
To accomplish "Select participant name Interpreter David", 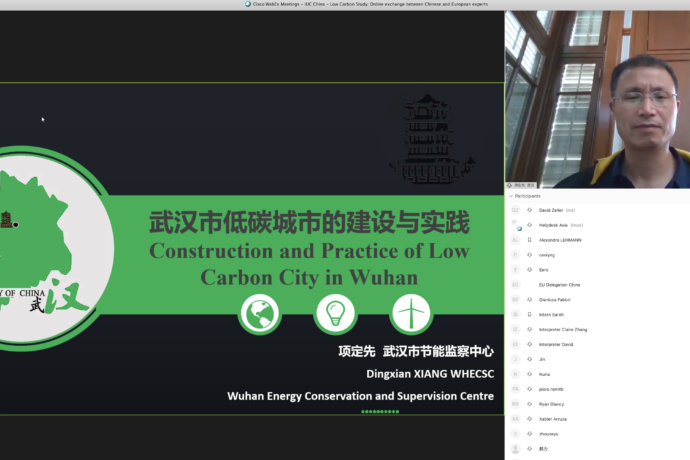I will 556,344.
